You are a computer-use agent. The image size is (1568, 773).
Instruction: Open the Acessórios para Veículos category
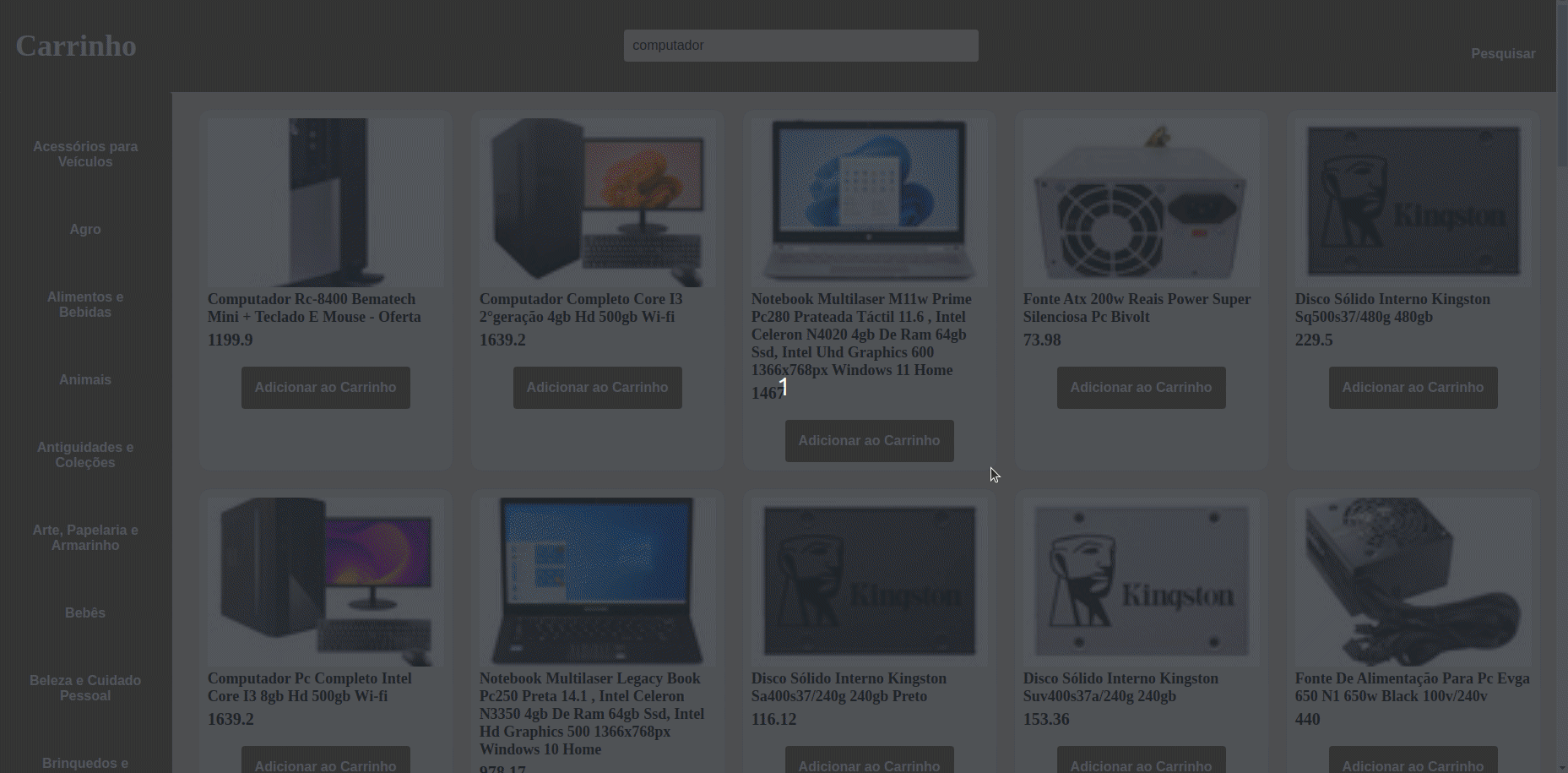[85, 154]
